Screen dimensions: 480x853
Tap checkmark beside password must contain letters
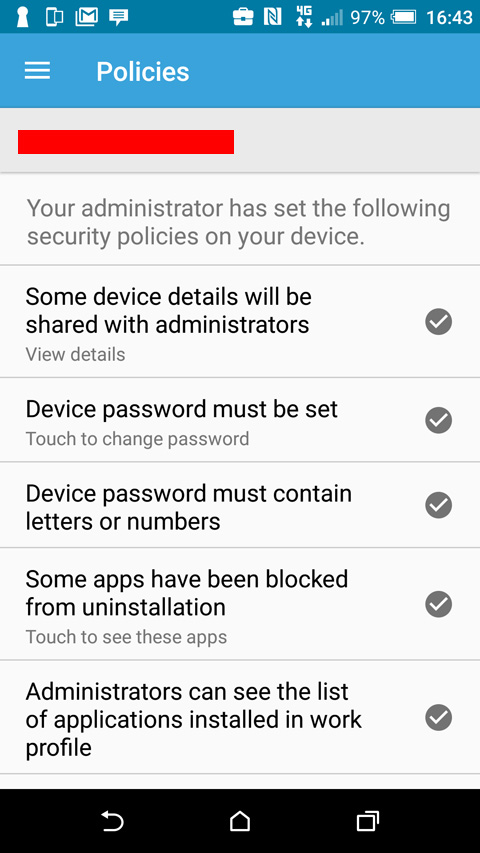point(439,505)
